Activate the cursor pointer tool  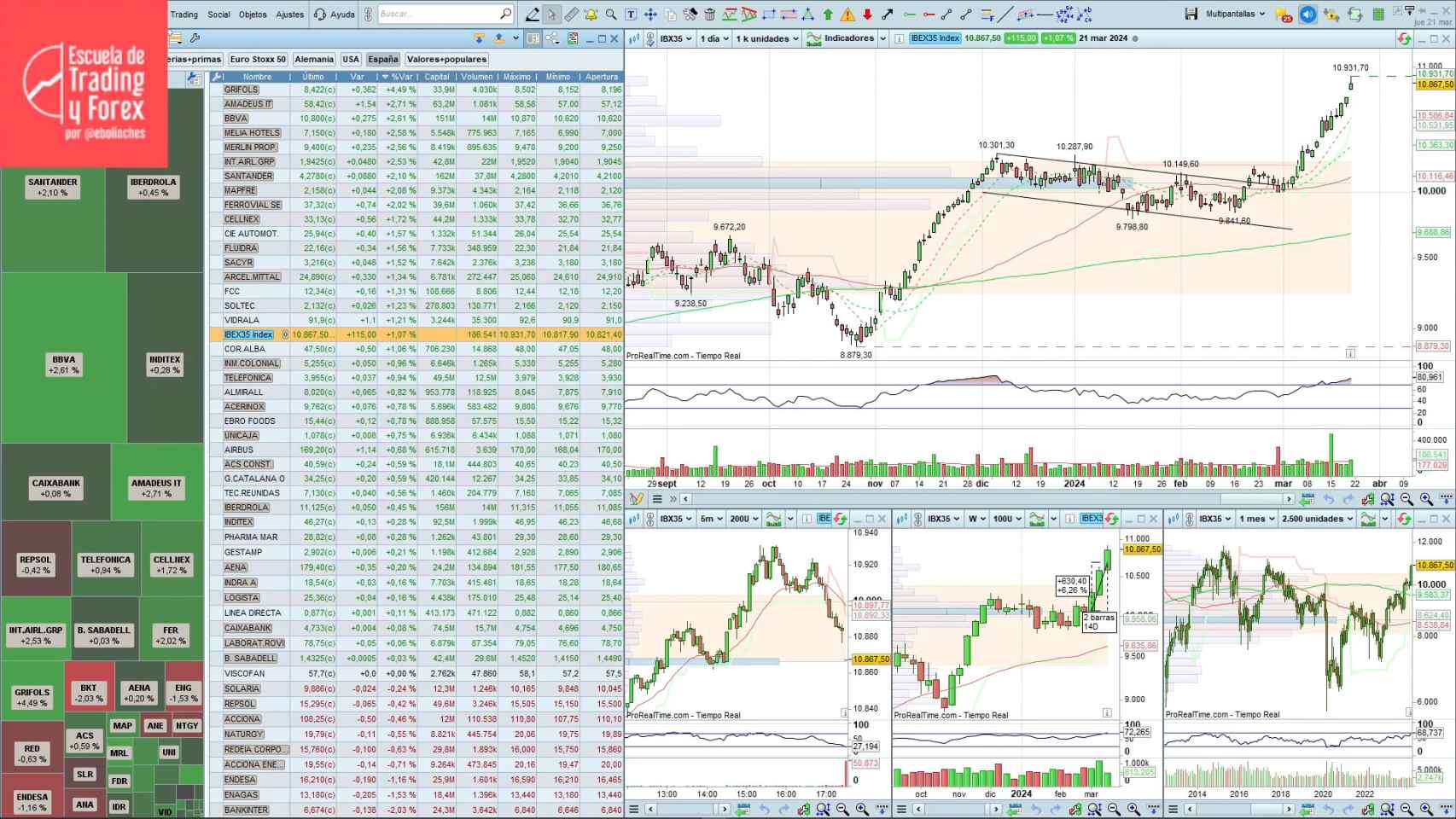tap(552, 14)
